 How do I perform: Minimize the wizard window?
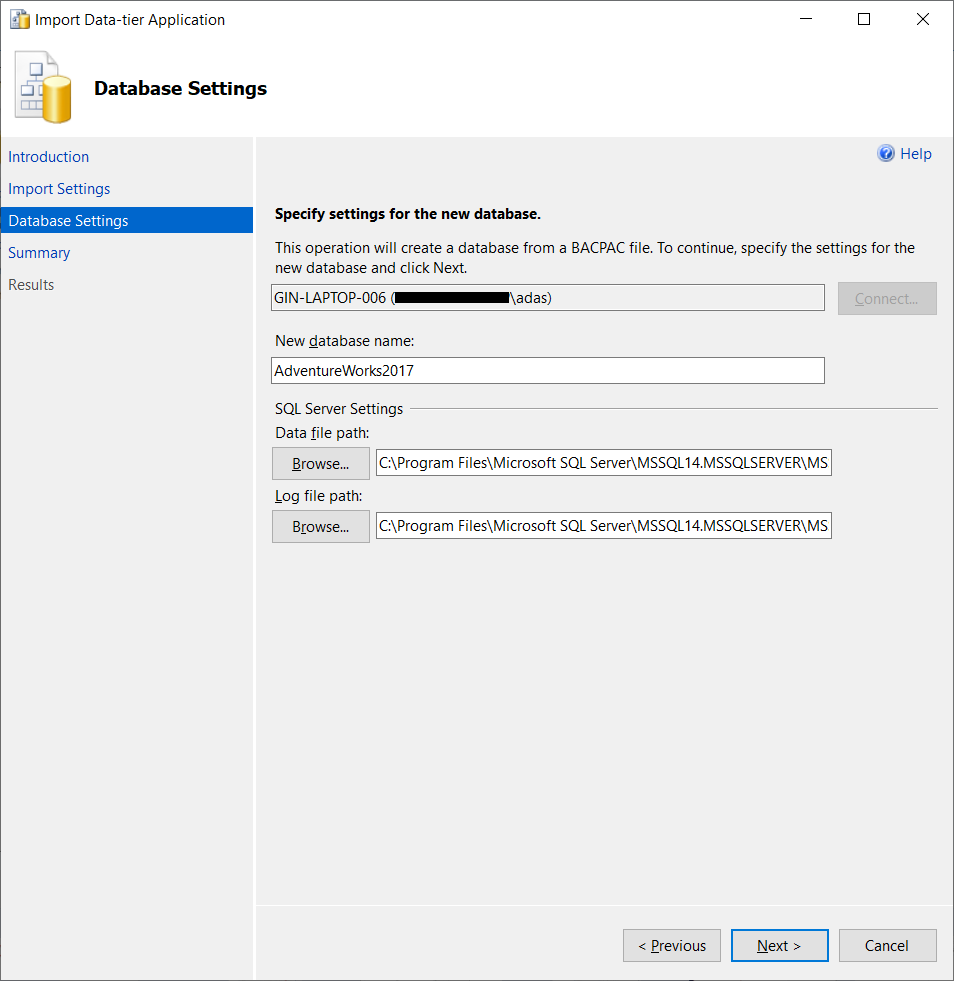pyautogui.click(x=805, y=18)
